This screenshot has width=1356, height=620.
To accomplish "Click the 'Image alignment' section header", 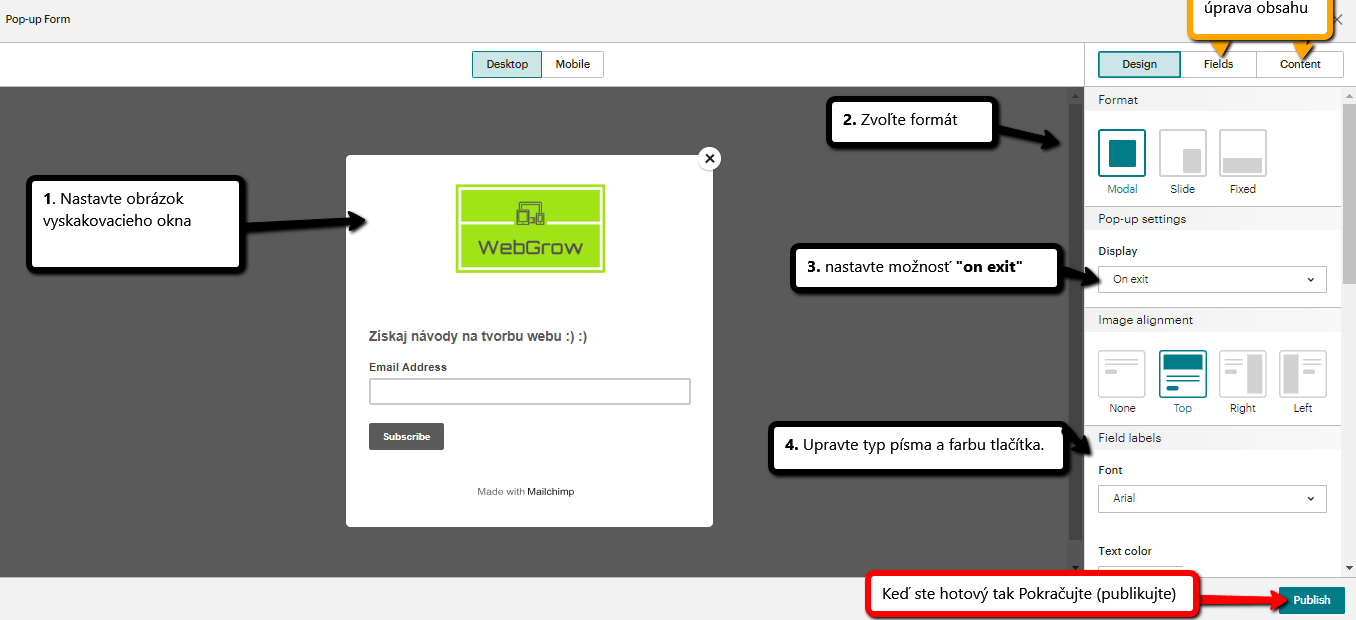I will [1145, 320].
